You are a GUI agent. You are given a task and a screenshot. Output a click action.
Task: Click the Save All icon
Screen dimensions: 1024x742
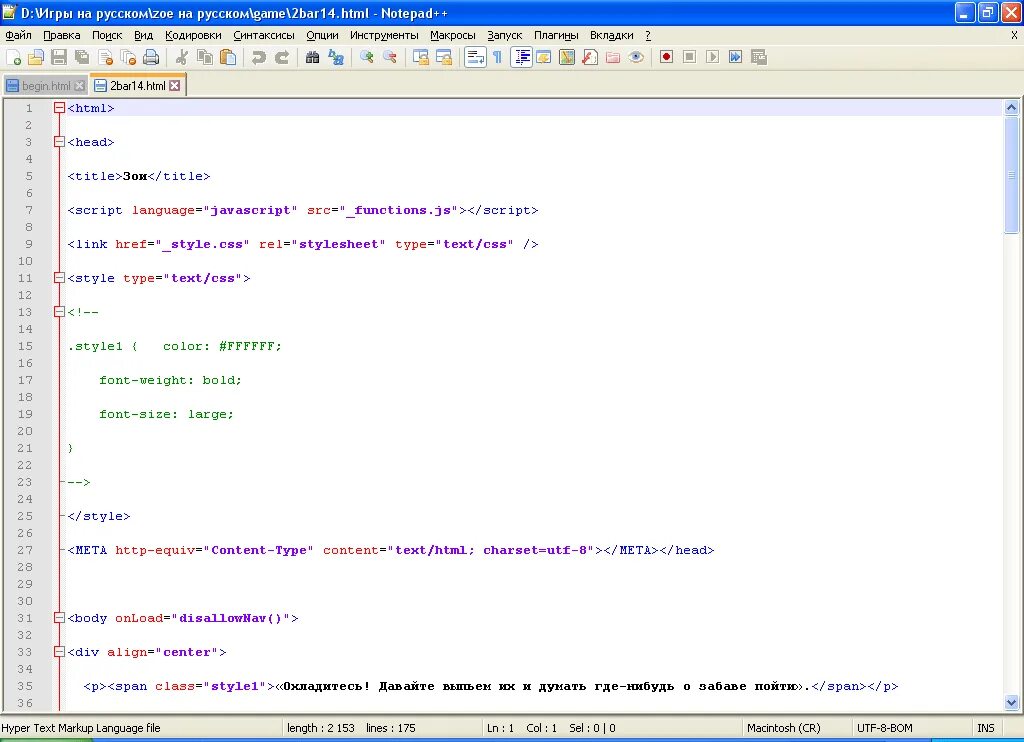point(82,57)
